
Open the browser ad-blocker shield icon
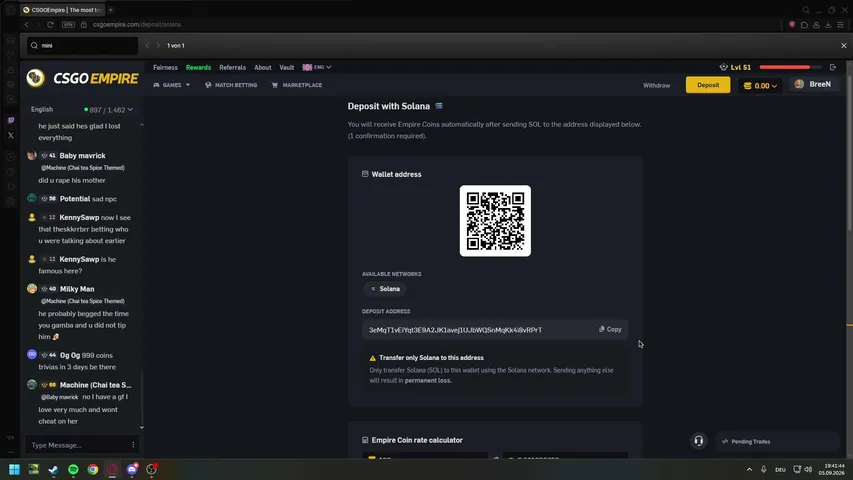click(792, 24)
